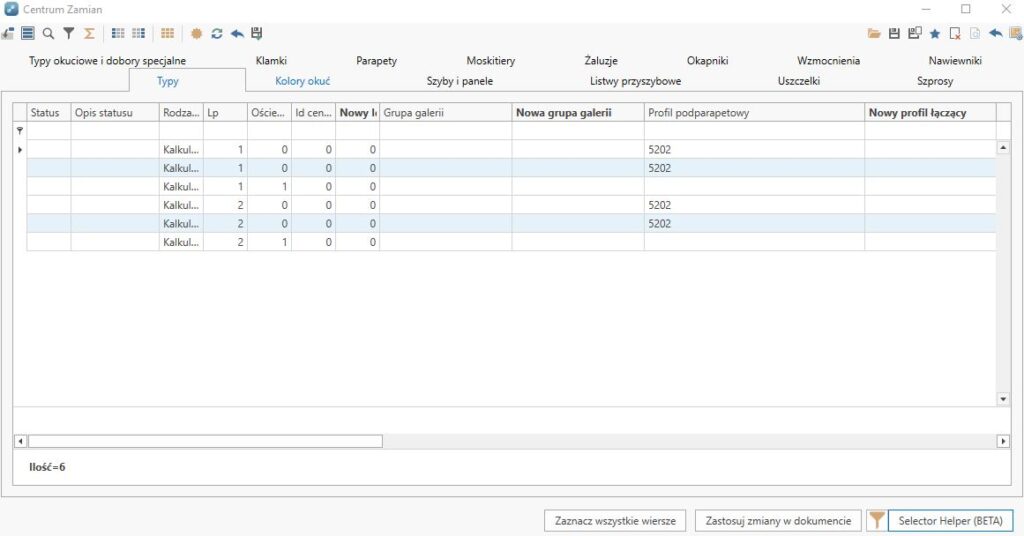The width and height of the screenshot is (1024, 536).
Task: Click the horizontal scrollbar right arrow
Action: click(1003, 441)
